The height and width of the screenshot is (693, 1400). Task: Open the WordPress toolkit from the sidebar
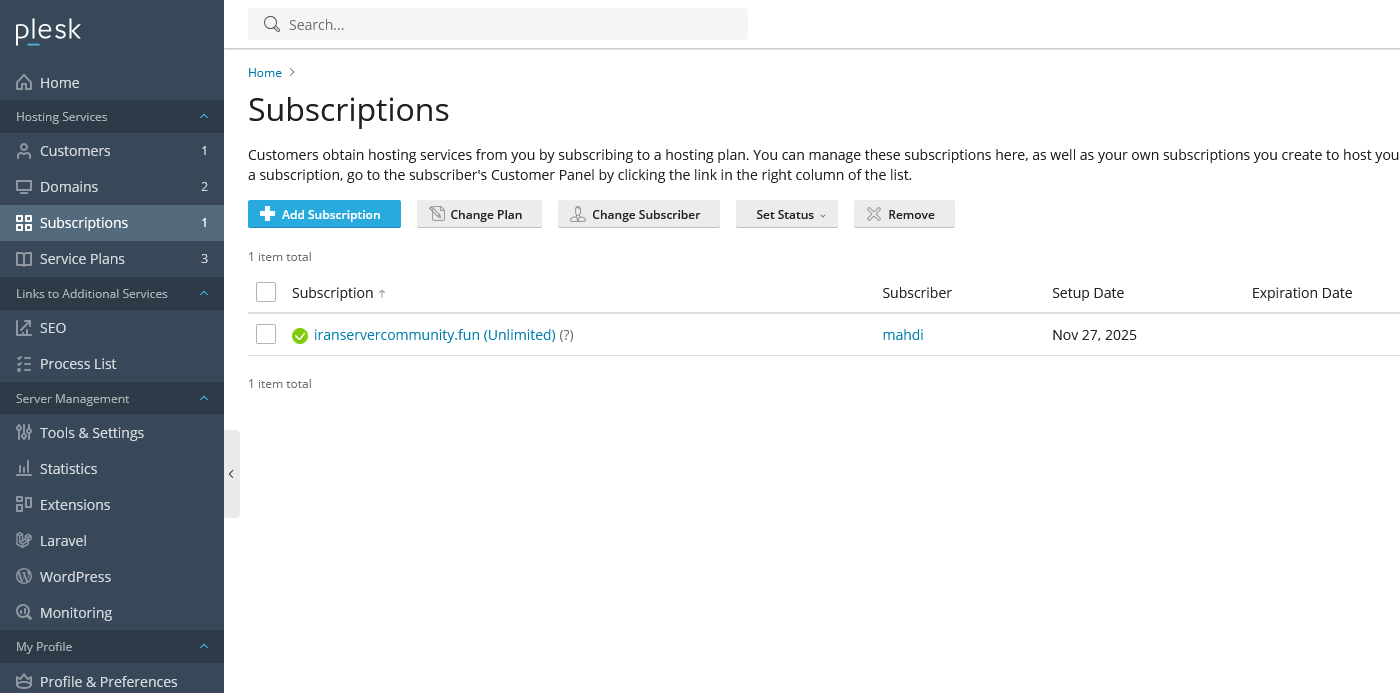pos(24,576)
